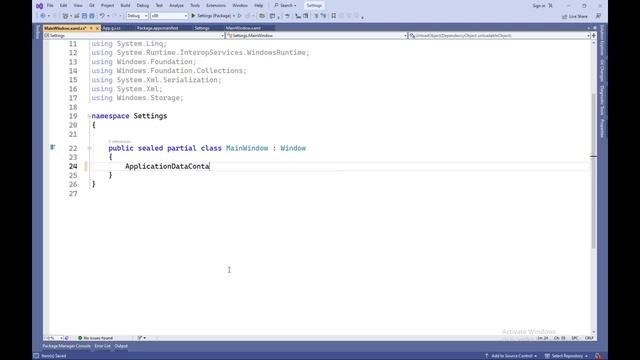The width and height of the screenshot is (640, 360).
Task: Click the Live Share button
Action: 575,16
